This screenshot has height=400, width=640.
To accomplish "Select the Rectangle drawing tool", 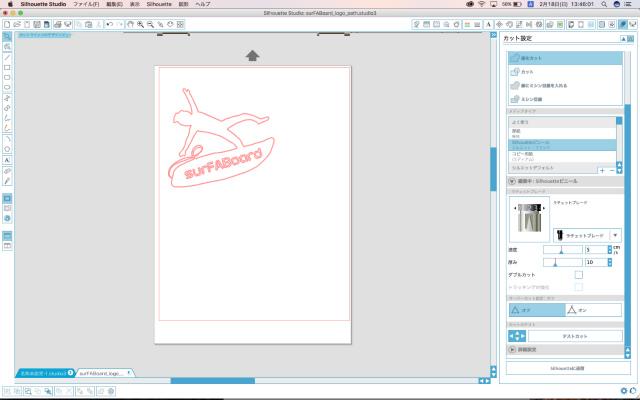I will tap(7, 68).
